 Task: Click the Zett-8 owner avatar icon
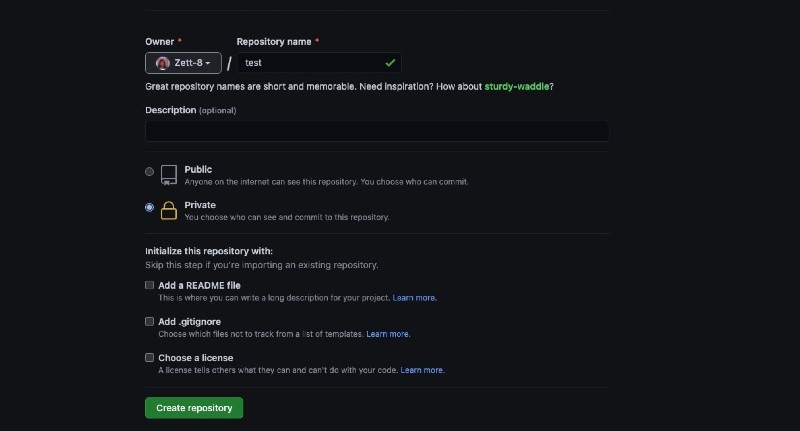[163, 63]
